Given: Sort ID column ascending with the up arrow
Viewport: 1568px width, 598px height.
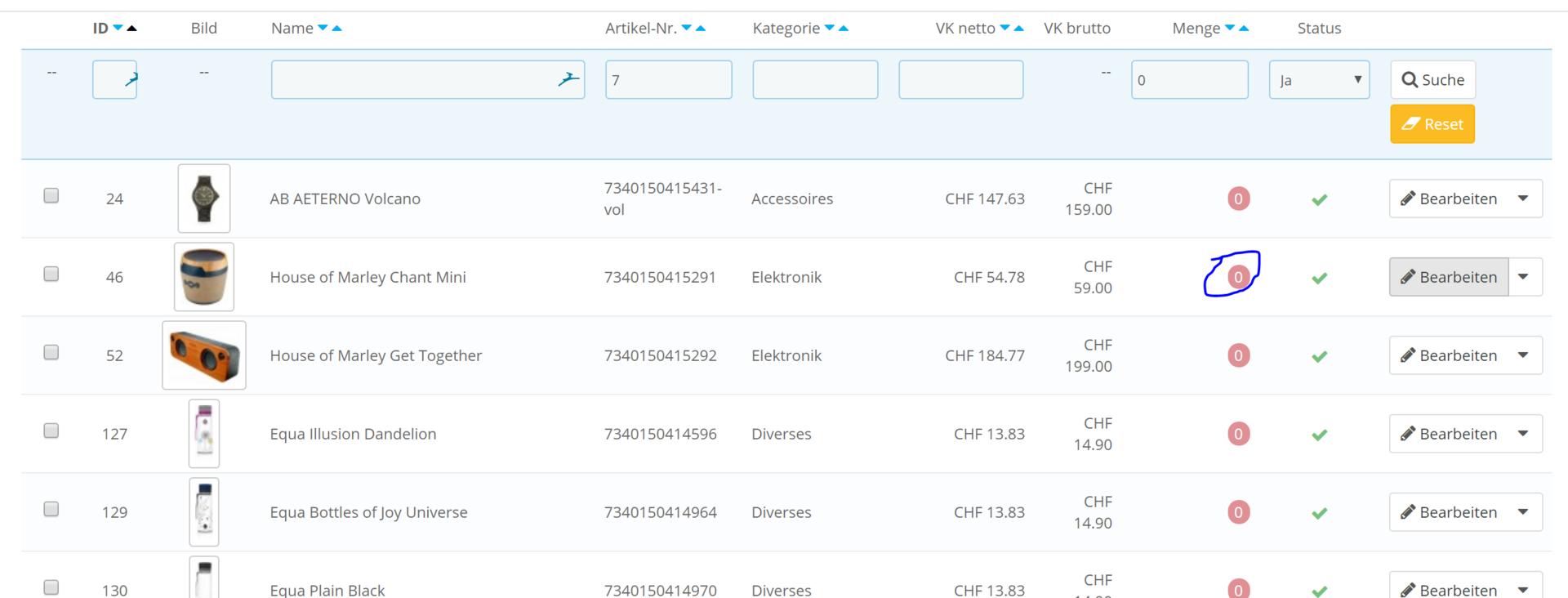Looking at the screenshot, I should [132, 29].
